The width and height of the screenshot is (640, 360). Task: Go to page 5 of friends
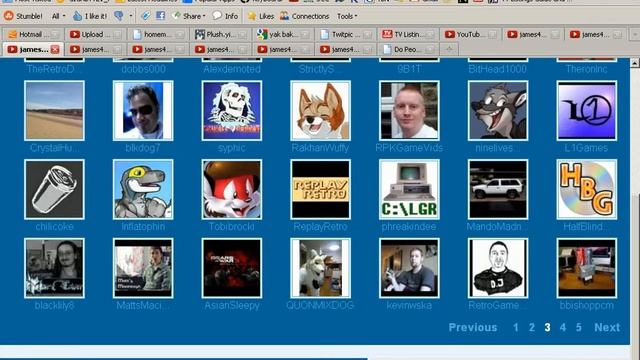tap(579, 327)
